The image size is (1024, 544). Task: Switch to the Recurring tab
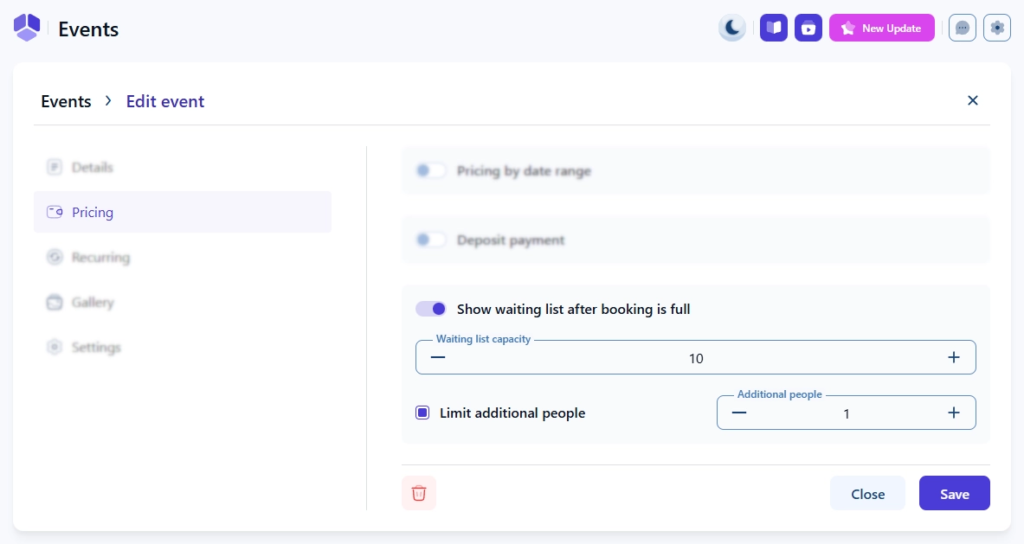click(x=100, y=257)
